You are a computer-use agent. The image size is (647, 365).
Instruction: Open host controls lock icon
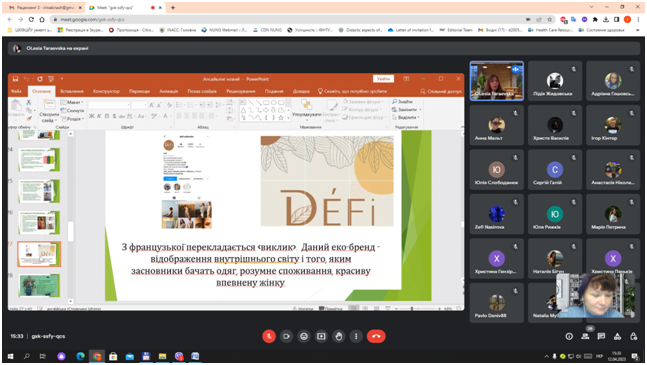(633, 337)
